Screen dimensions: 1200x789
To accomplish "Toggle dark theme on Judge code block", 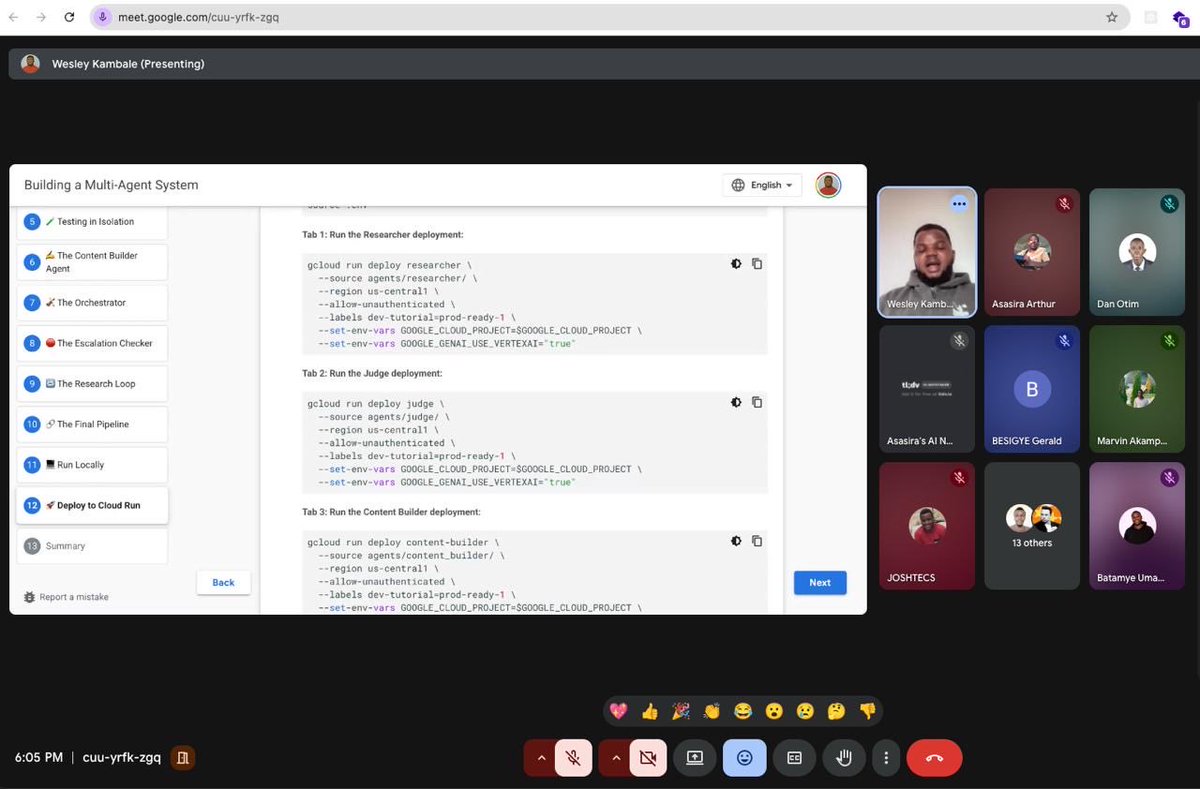I will [x=736, y=402].
